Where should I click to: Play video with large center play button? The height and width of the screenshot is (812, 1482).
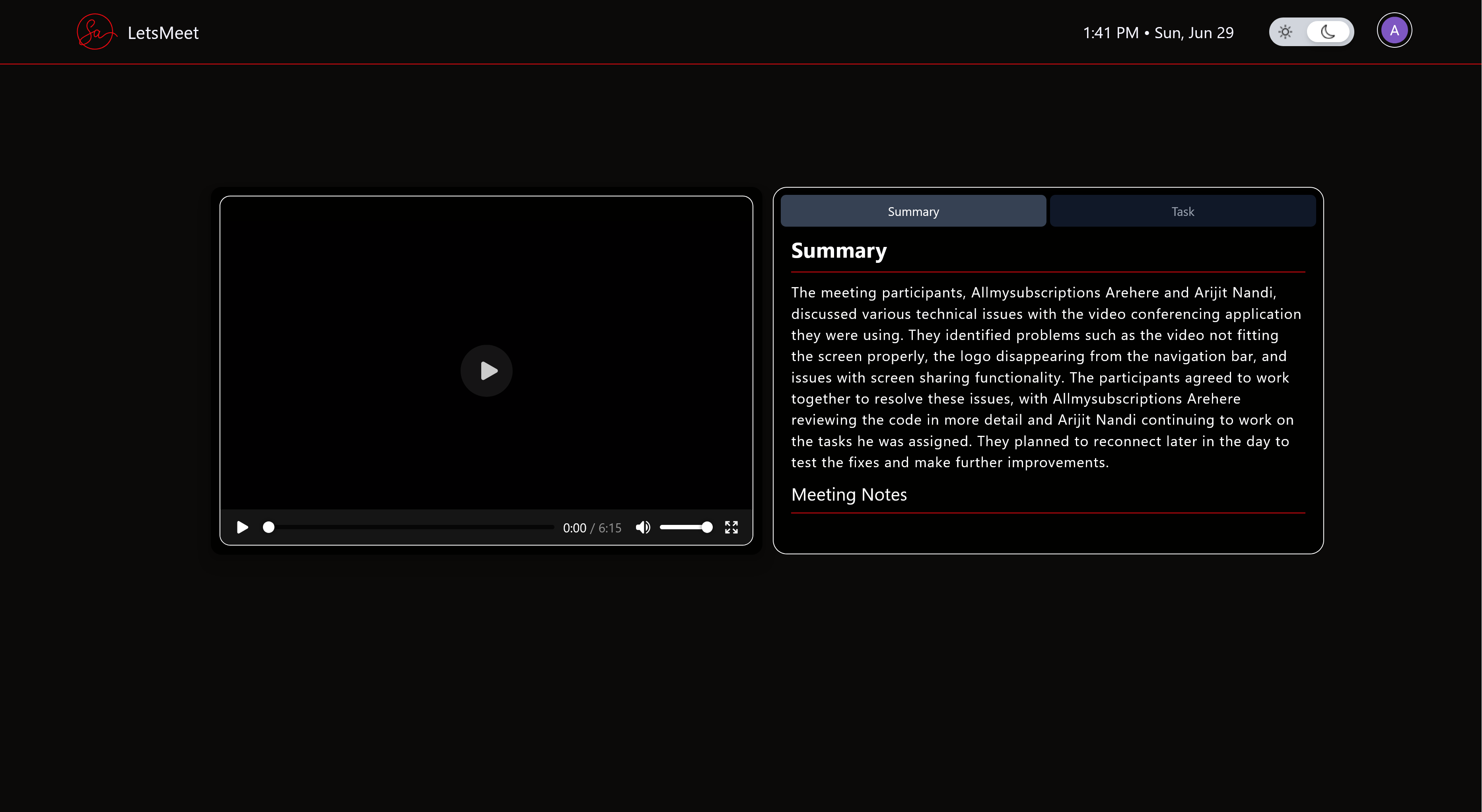(487, 371)
